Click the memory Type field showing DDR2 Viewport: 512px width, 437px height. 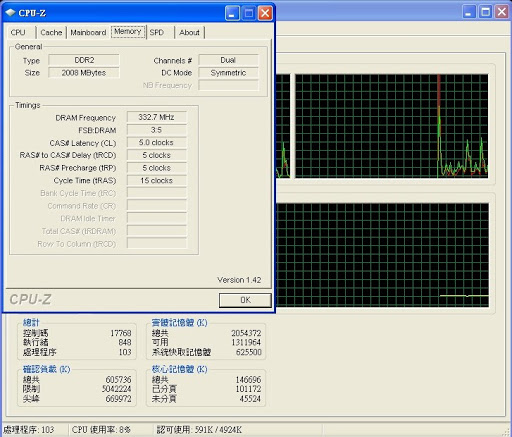click(x=84, y=60)
